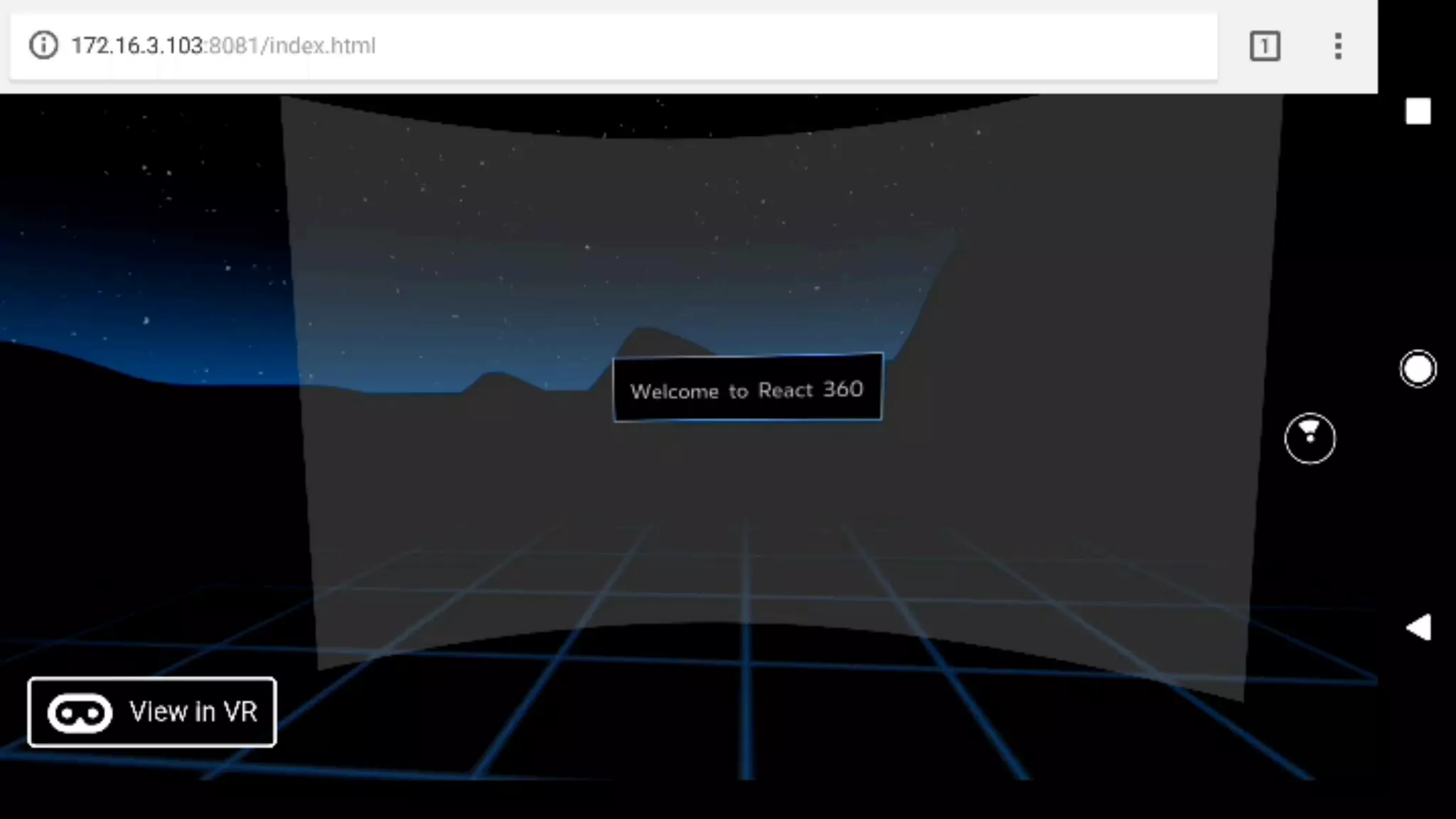Tap the Android recent apps square
Image resolution: width=1456 pixels, height=819 pixels.
[x=1418, y=112]
